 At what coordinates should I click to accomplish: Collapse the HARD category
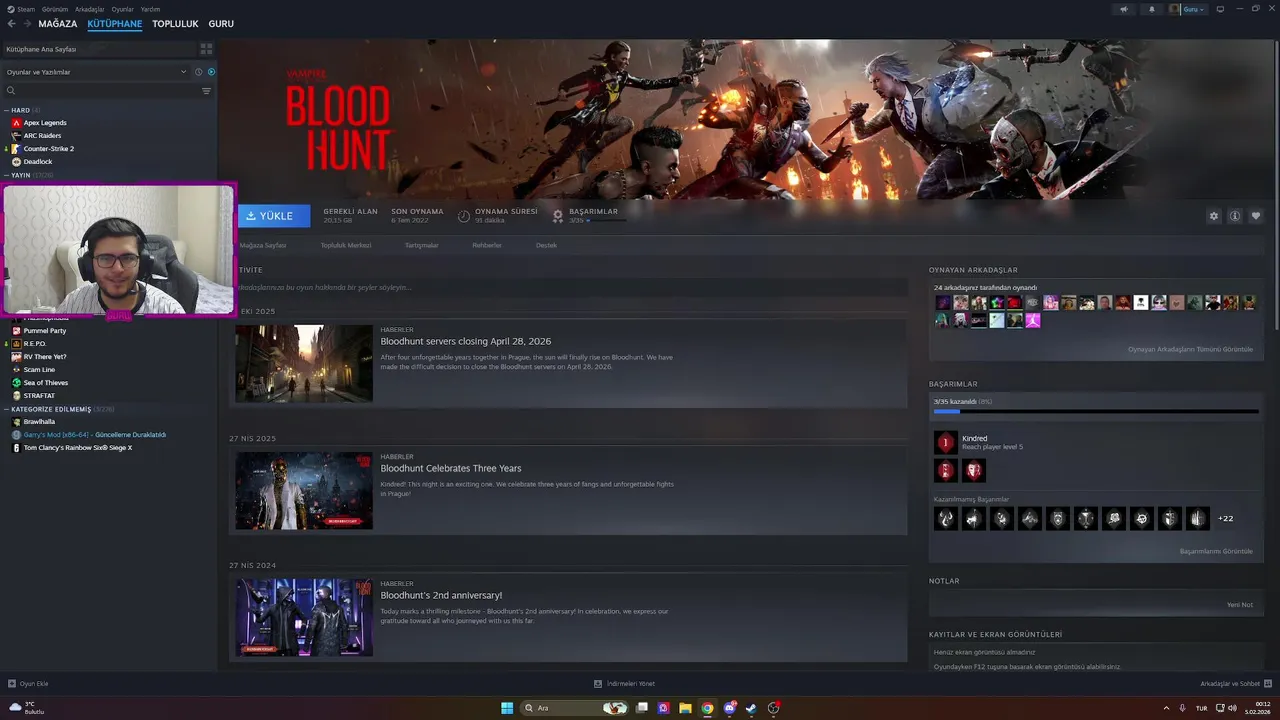click(x=20, y=110)
